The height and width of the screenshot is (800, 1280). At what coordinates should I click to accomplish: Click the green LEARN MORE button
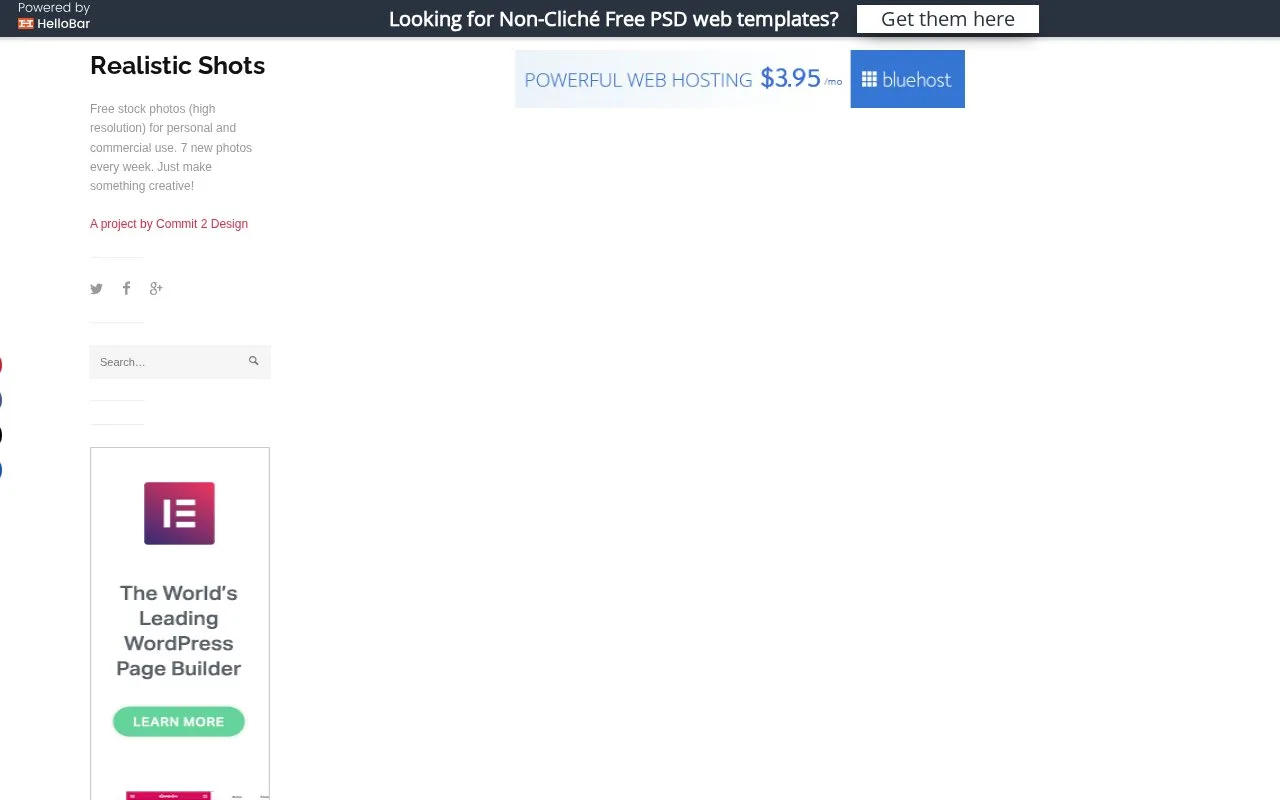click(179, 722)
